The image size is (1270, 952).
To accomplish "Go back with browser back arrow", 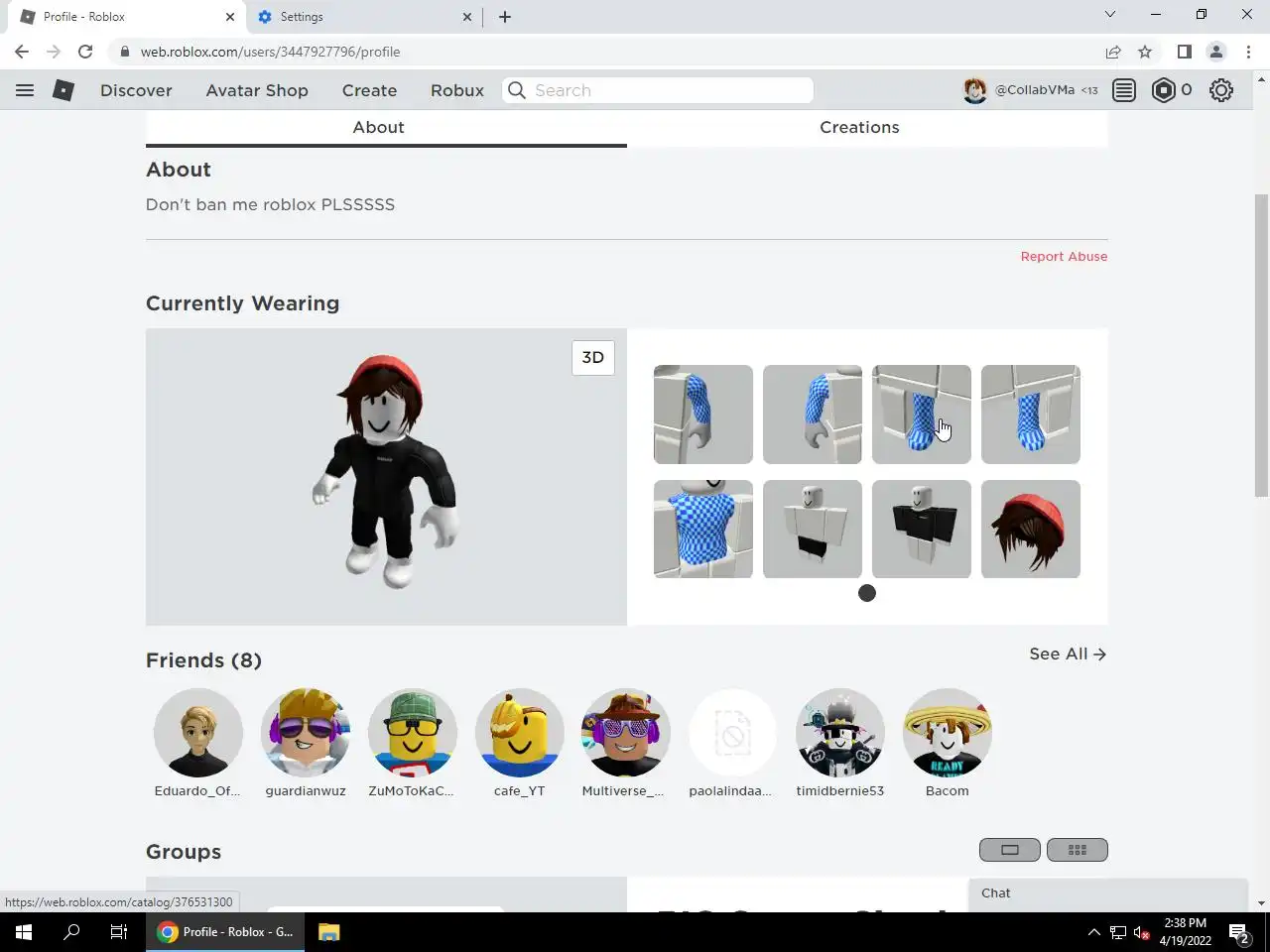I will (22, 52).
